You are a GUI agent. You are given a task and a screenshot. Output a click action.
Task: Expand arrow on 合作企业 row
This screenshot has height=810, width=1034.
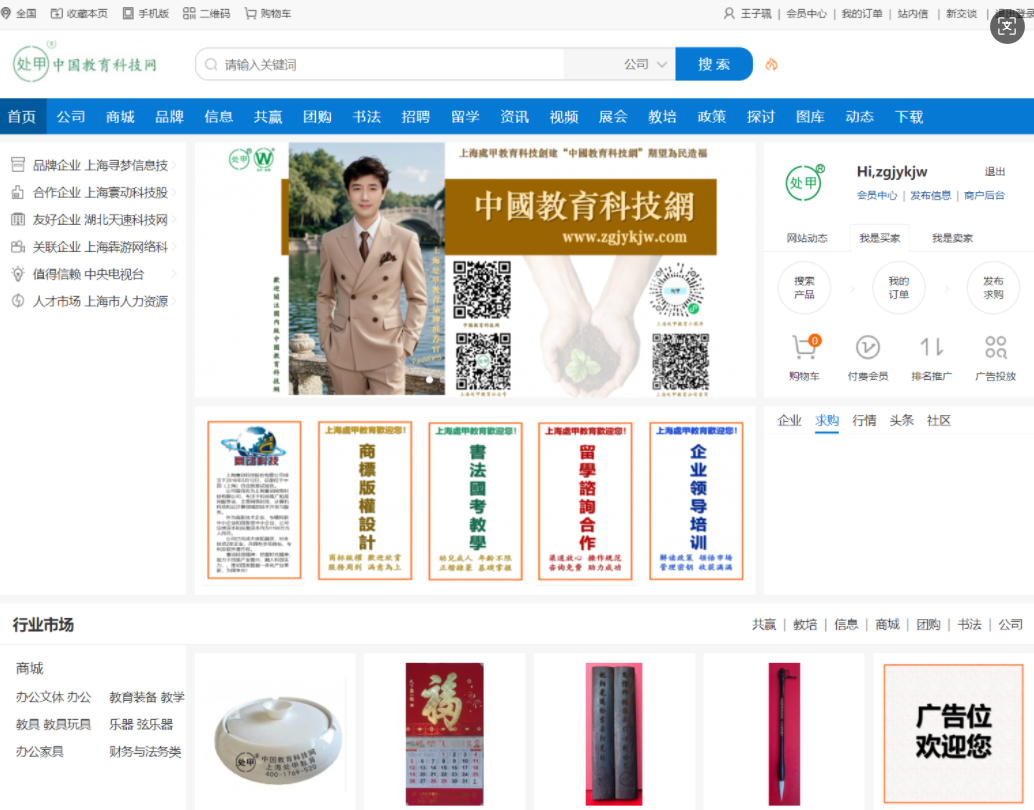[x=174, y=192]
